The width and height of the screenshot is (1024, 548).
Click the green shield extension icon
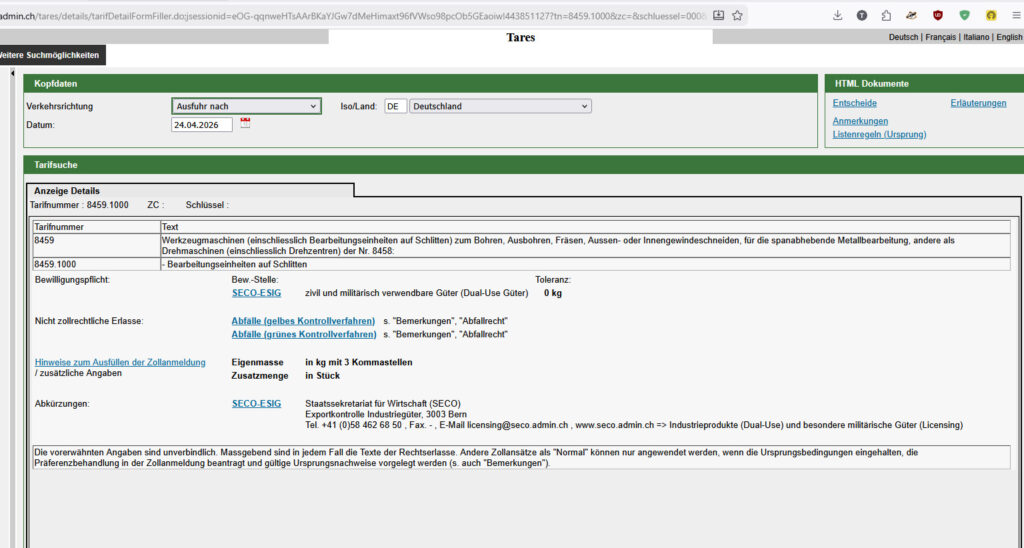tap(964, 15)
